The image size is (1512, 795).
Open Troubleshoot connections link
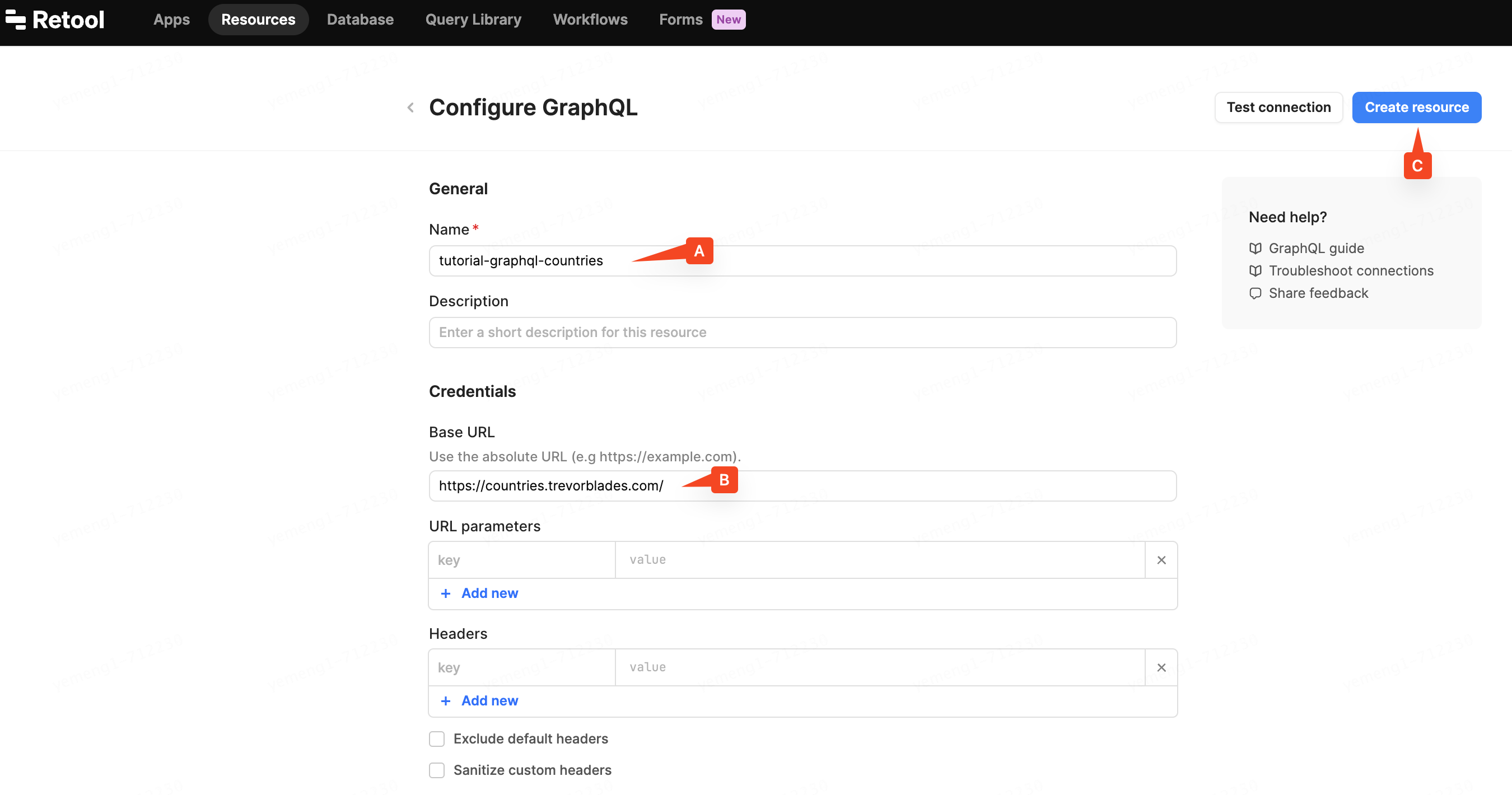click(x=1351, y=270)
